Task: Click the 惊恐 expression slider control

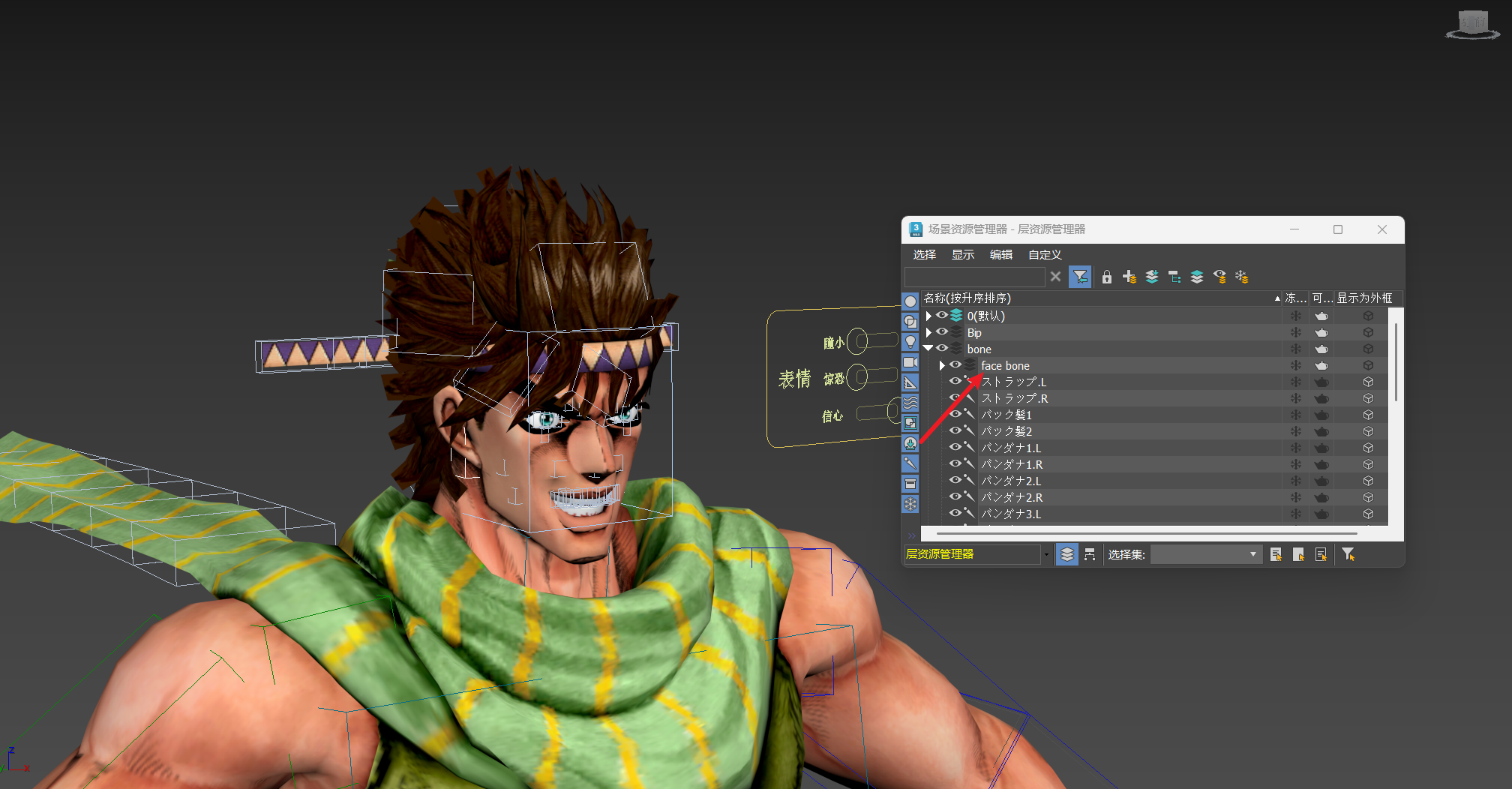Action: point(857,376)
